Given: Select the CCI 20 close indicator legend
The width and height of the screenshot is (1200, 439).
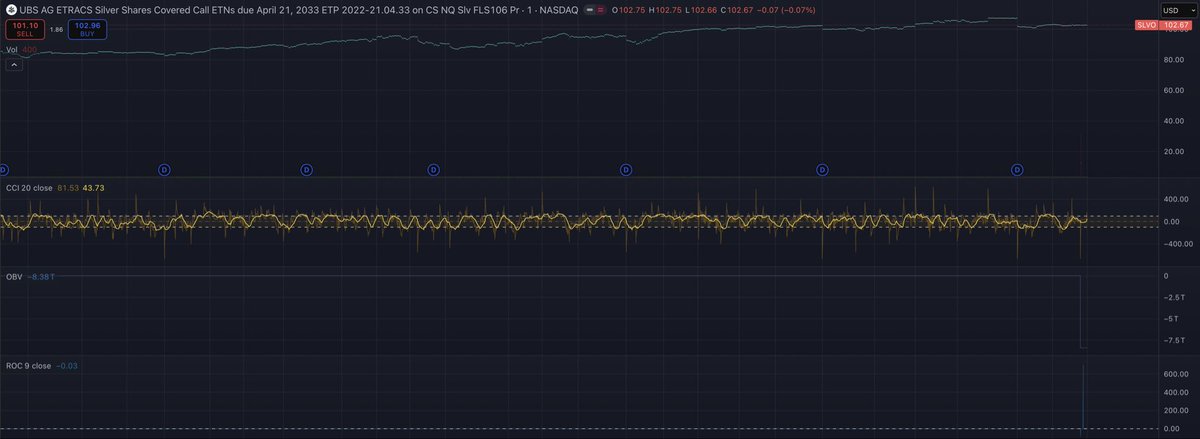Looking at the screenshot, I should [x=29, y=187].
